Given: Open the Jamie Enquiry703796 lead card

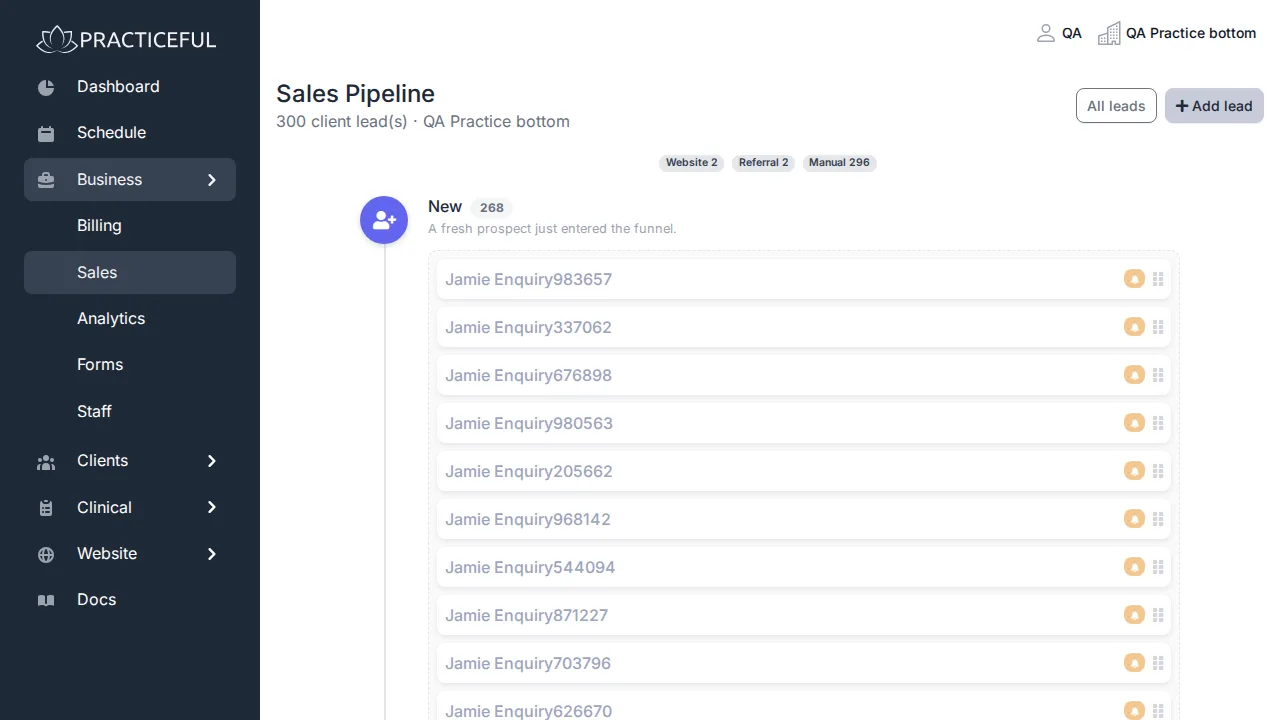Looking at the screenshot, I should 804,663.
